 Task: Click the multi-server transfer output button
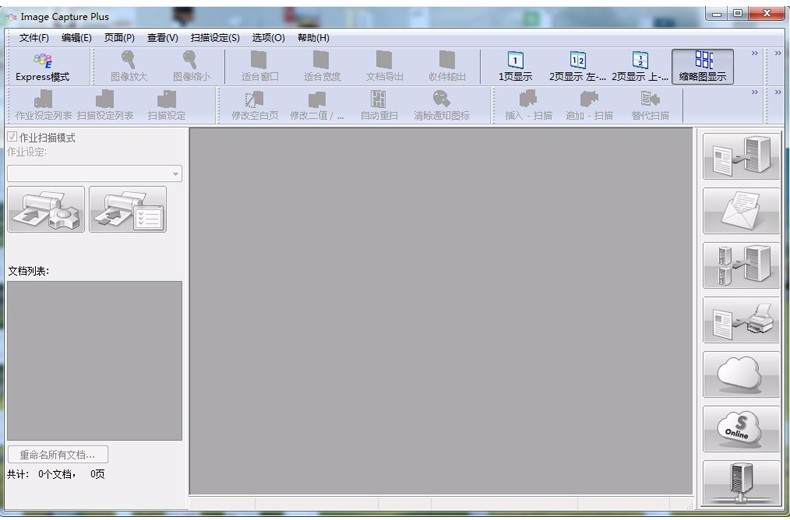[x=741, y=266]
